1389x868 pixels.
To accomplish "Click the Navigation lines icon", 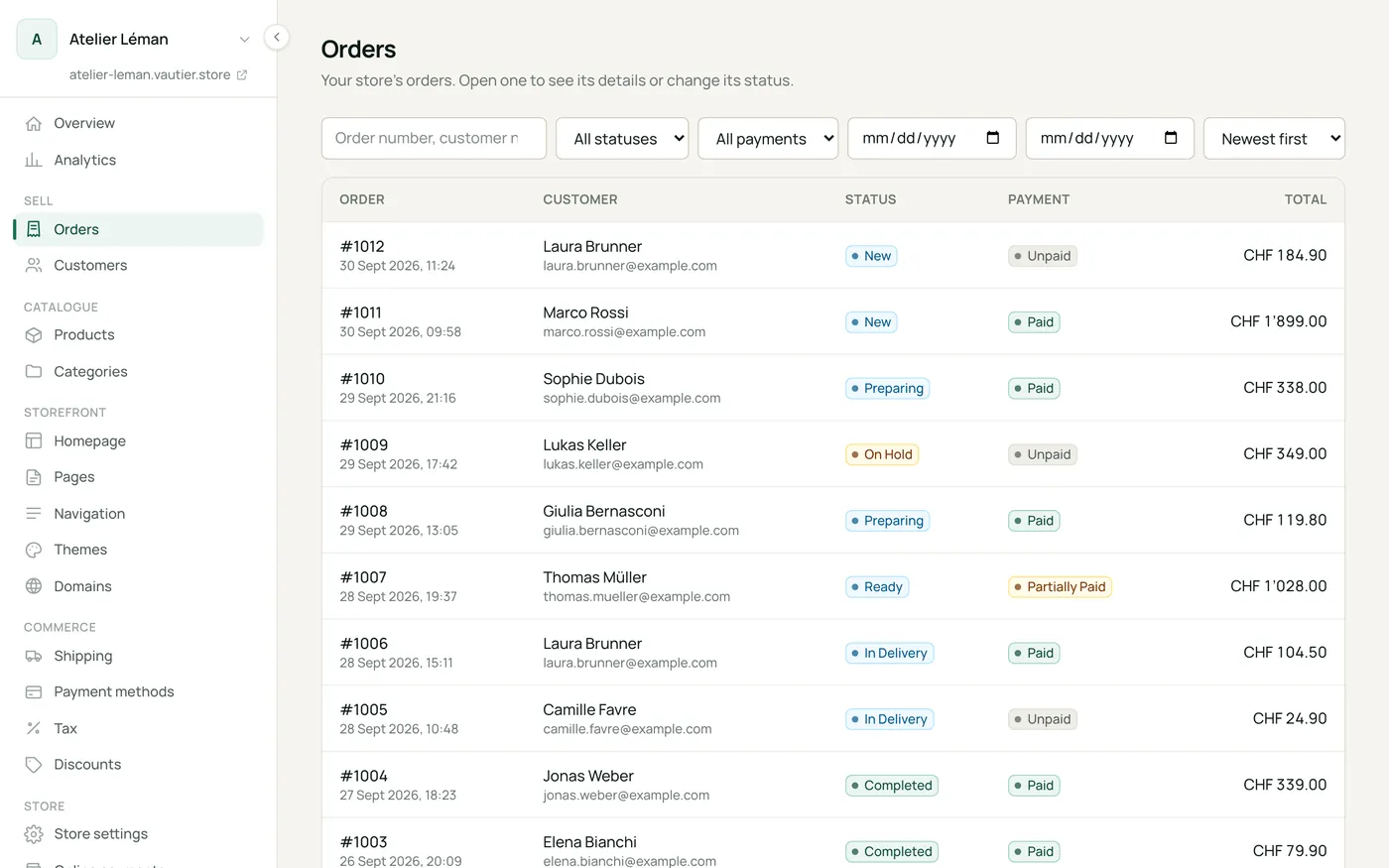I will pyautogui.click(x=34, y=514).
